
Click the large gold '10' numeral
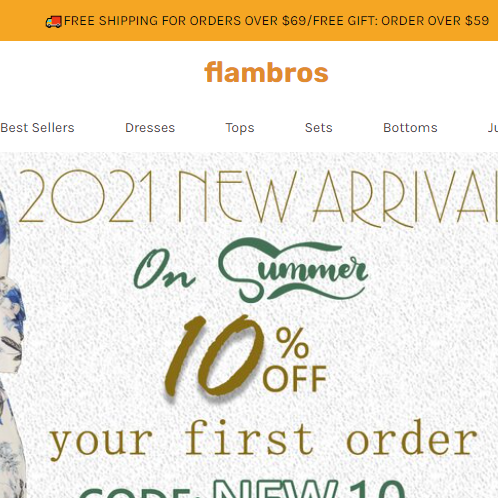(214, 356)
